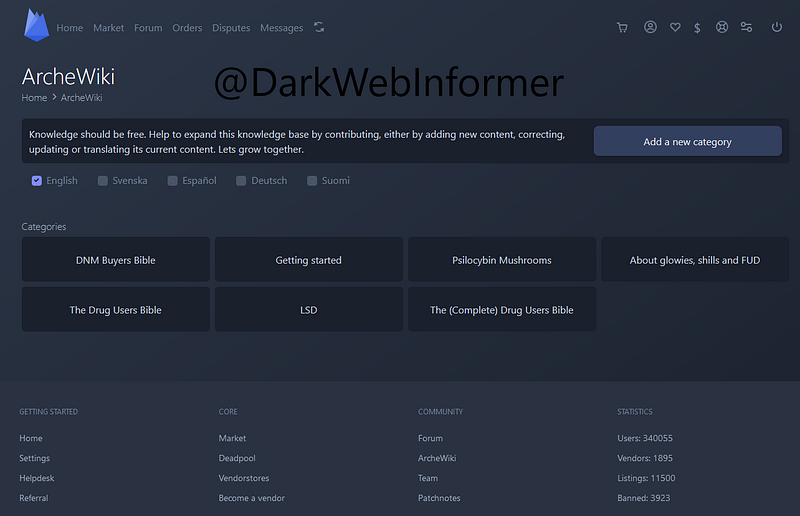Open the user profile icon
800x516 pixels.
point(650,28)
